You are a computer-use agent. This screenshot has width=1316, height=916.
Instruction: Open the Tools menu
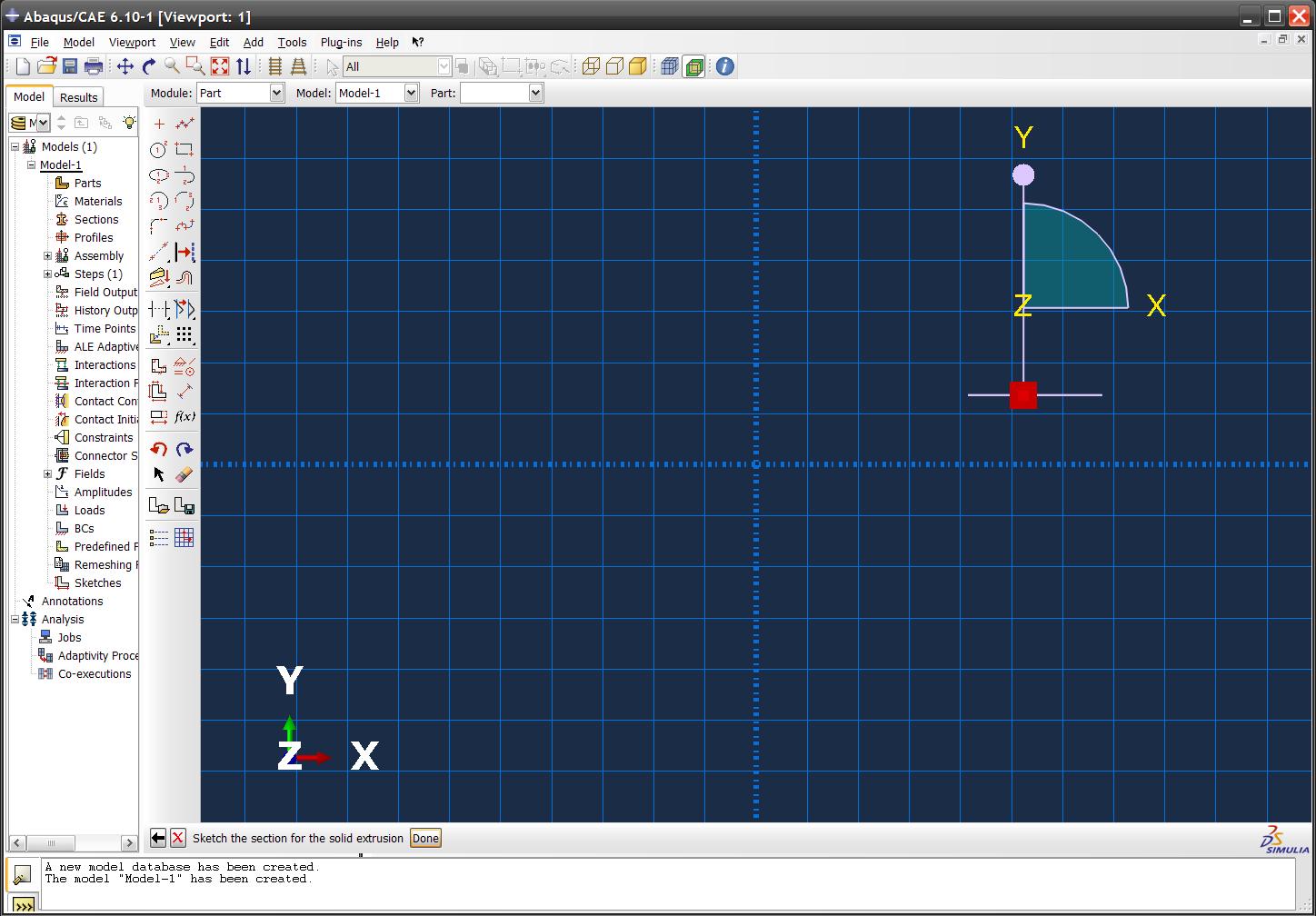coord(292,42)
